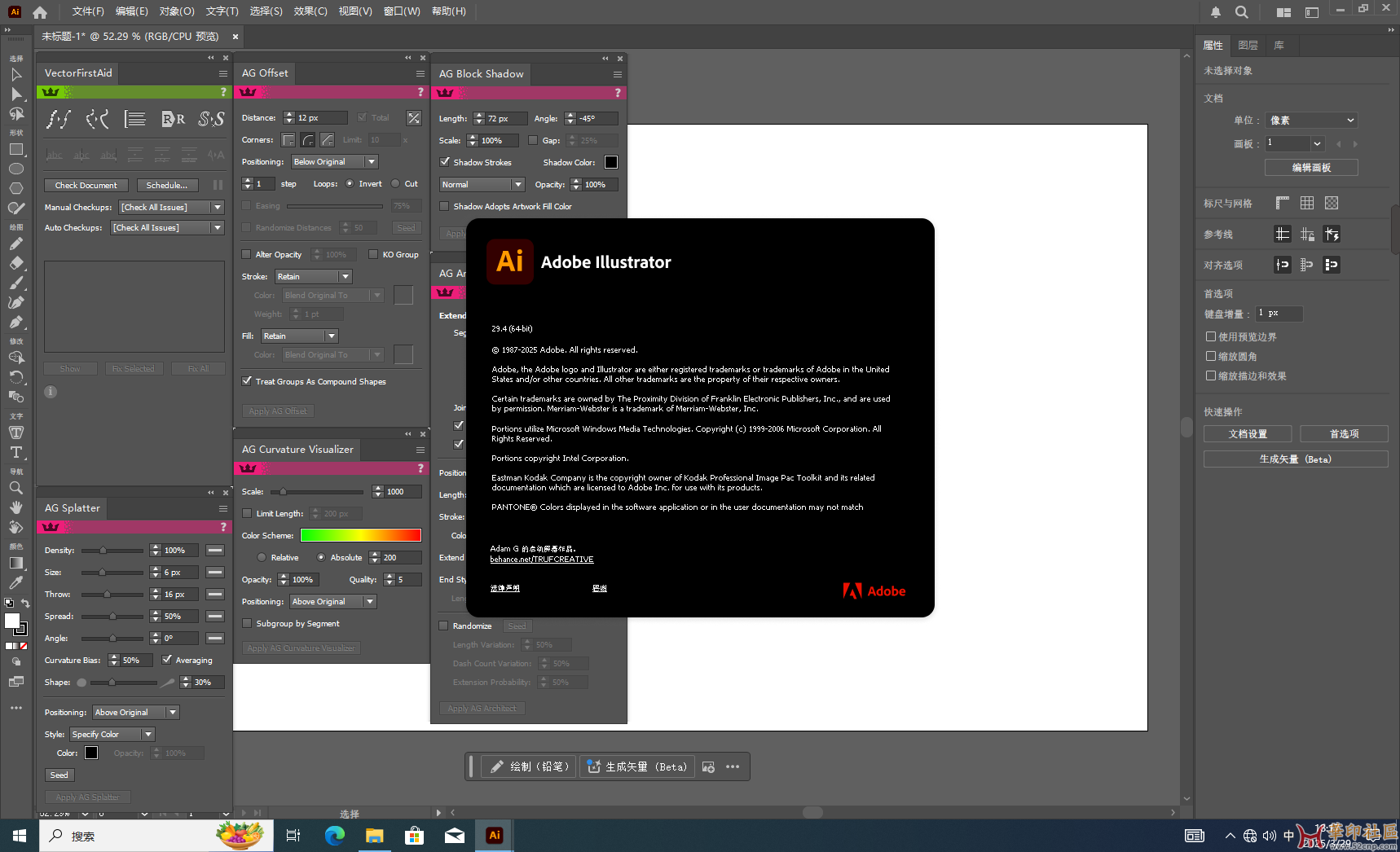Enable the Gap checkbox in Block Shadow
This screenshot has height=852, width=1400.
(x=533, y=140)
